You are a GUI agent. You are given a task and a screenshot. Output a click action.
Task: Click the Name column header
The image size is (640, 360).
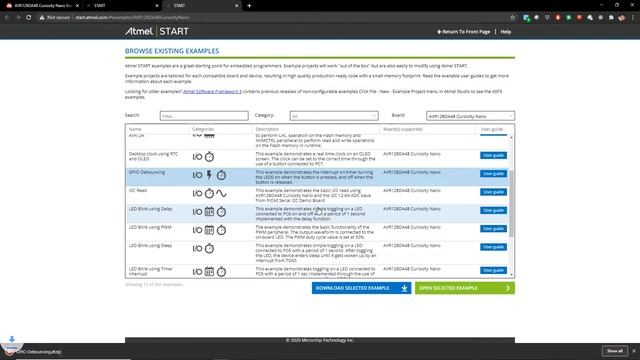click(135, 129)
